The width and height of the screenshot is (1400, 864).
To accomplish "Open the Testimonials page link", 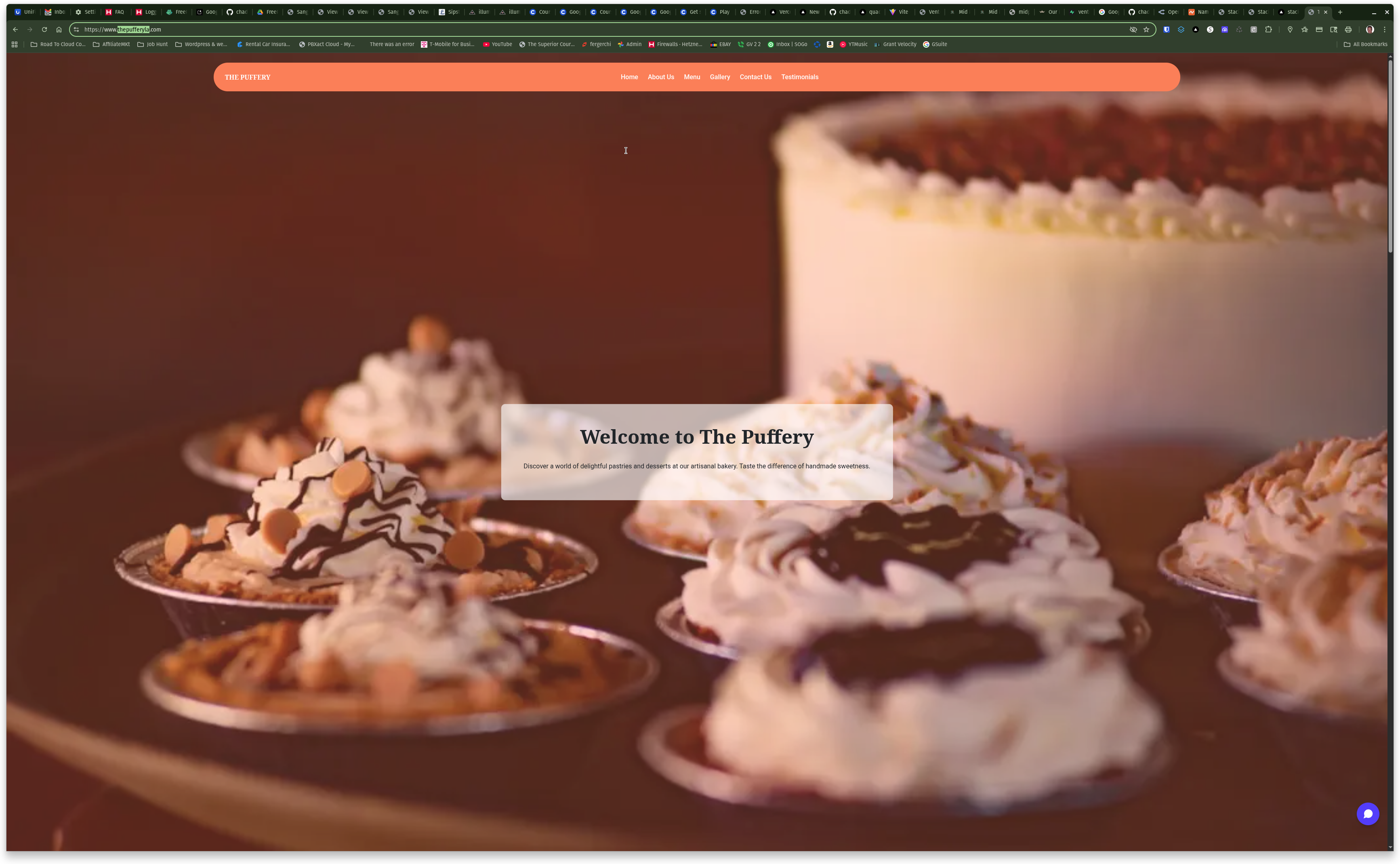I will pos(800,76).
